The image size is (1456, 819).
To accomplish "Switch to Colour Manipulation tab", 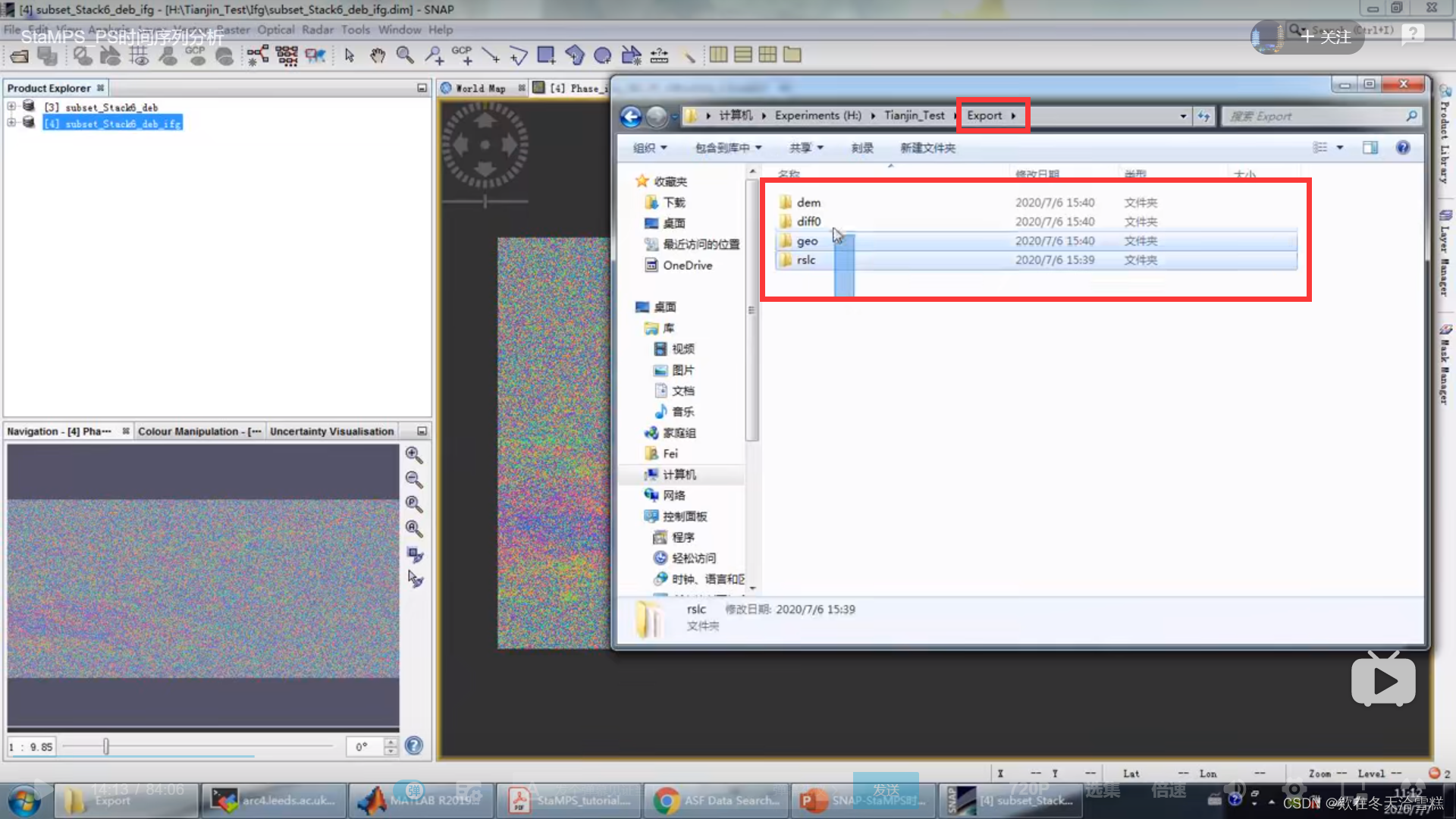I will tap(199, 431).
